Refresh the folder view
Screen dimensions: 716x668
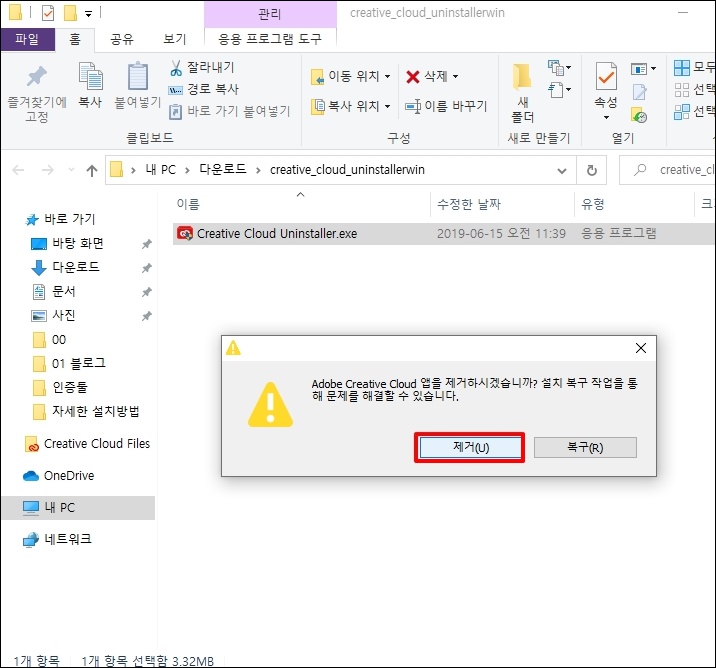tap(592, 170)
